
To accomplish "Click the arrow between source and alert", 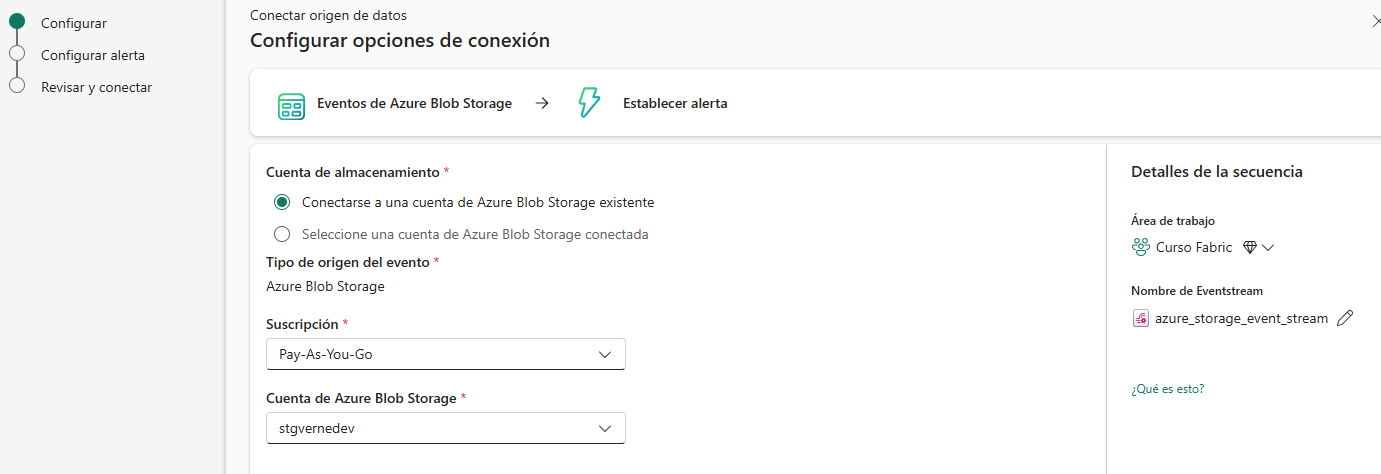I will point(542,103).
